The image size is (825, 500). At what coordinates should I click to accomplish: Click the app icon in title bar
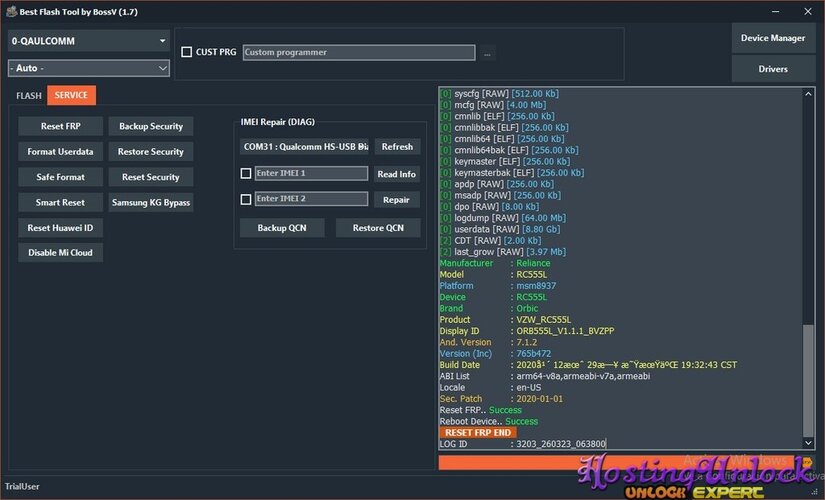click(x=9, y=10)
